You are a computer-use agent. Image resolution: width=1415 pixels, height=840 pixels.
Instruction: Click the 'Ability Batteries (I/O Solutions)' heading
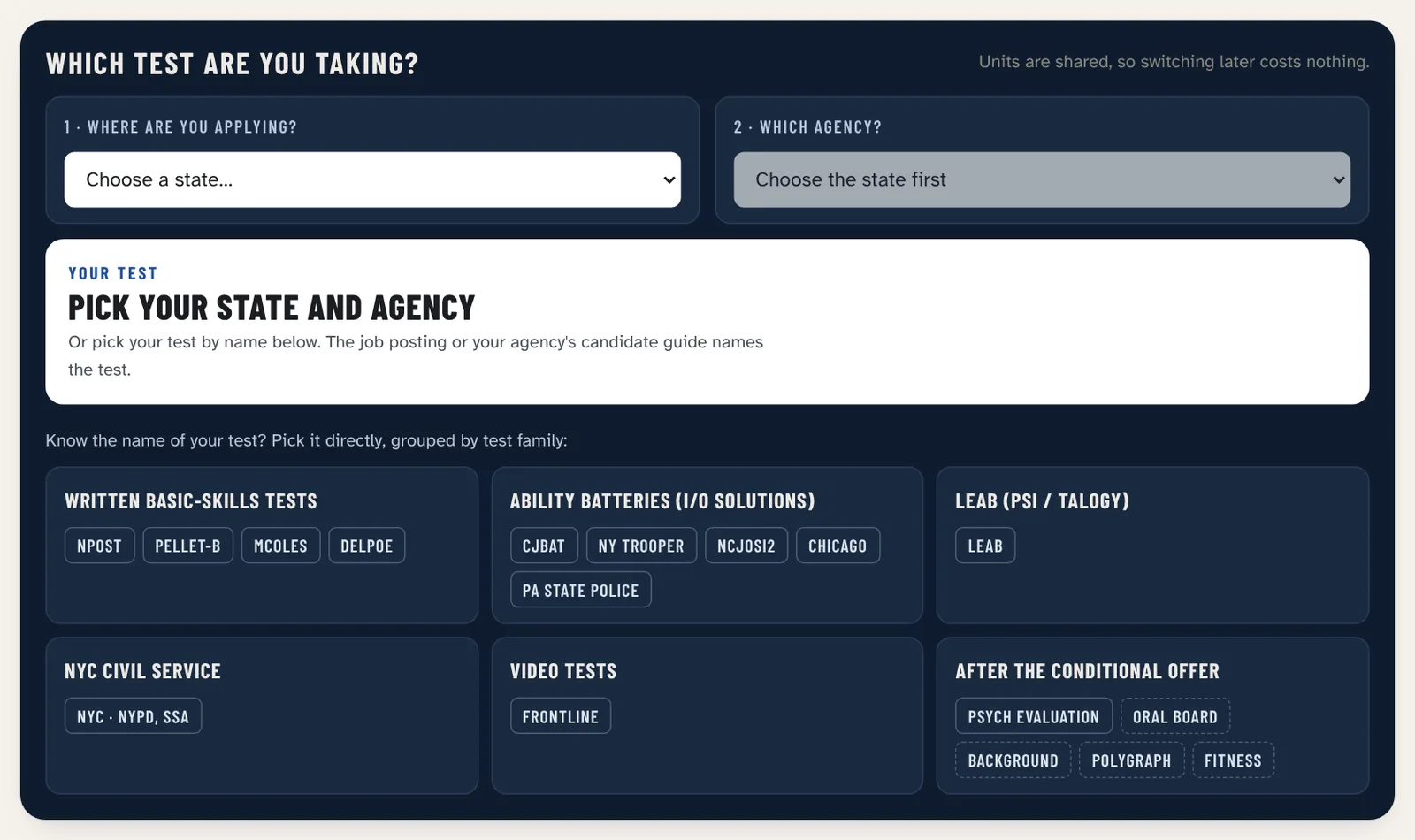(662, 501)
